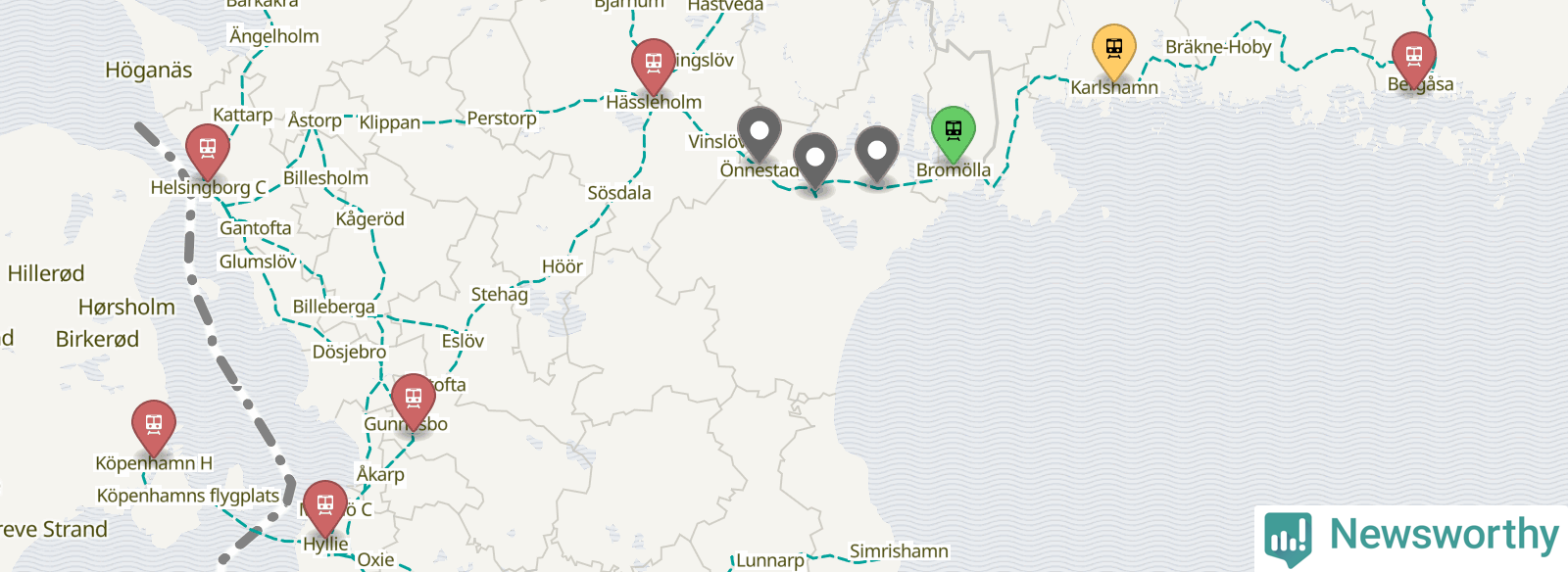Click the Ängelholm town label

click(274, 36)
